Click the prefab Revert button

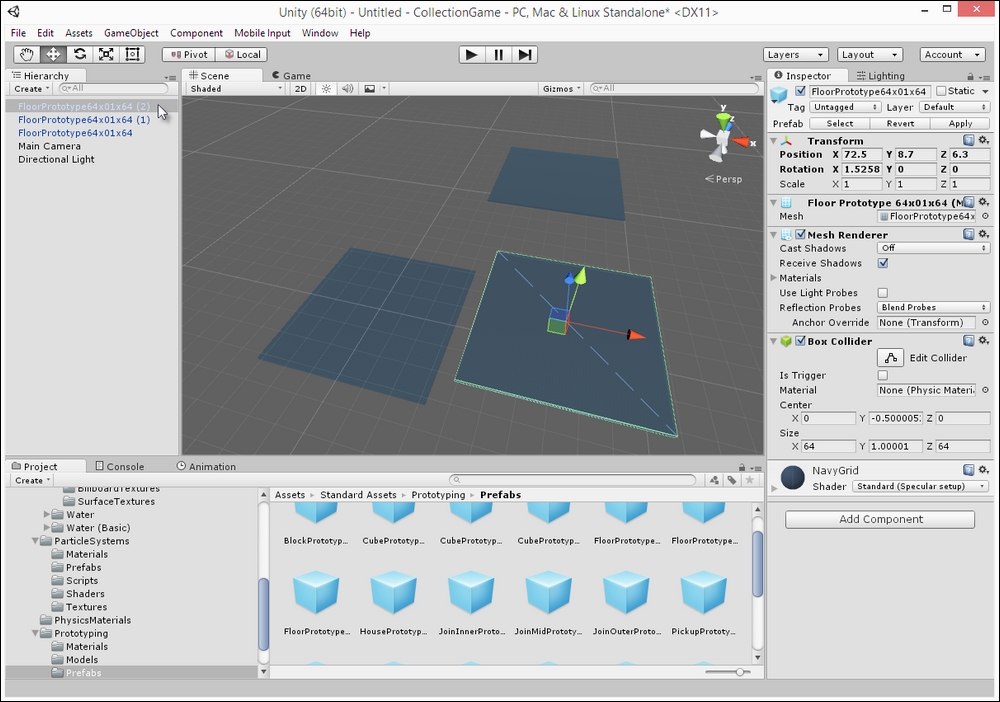(x=900, y=124)
